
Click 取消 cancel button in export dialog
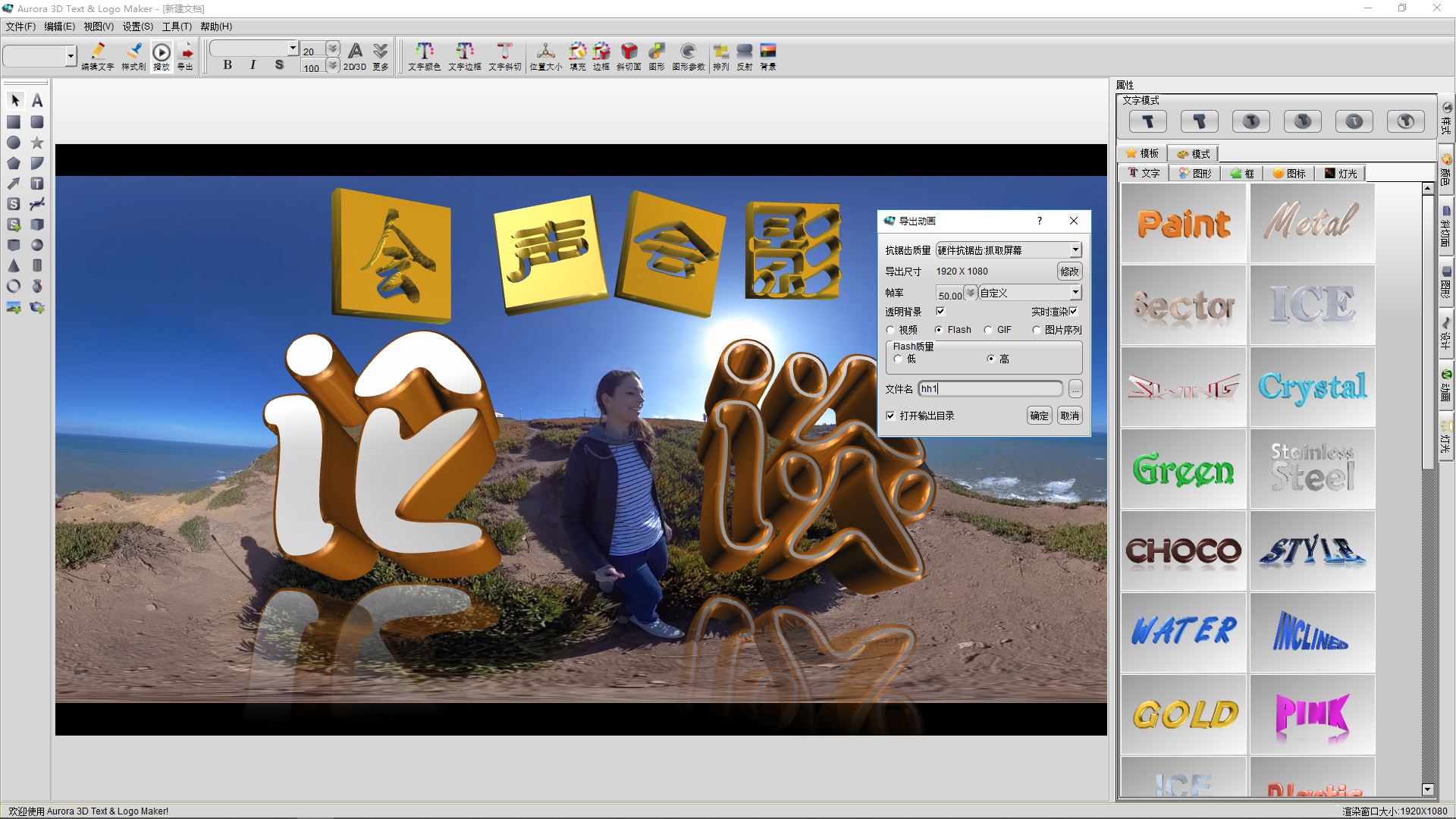point(1069,416)
